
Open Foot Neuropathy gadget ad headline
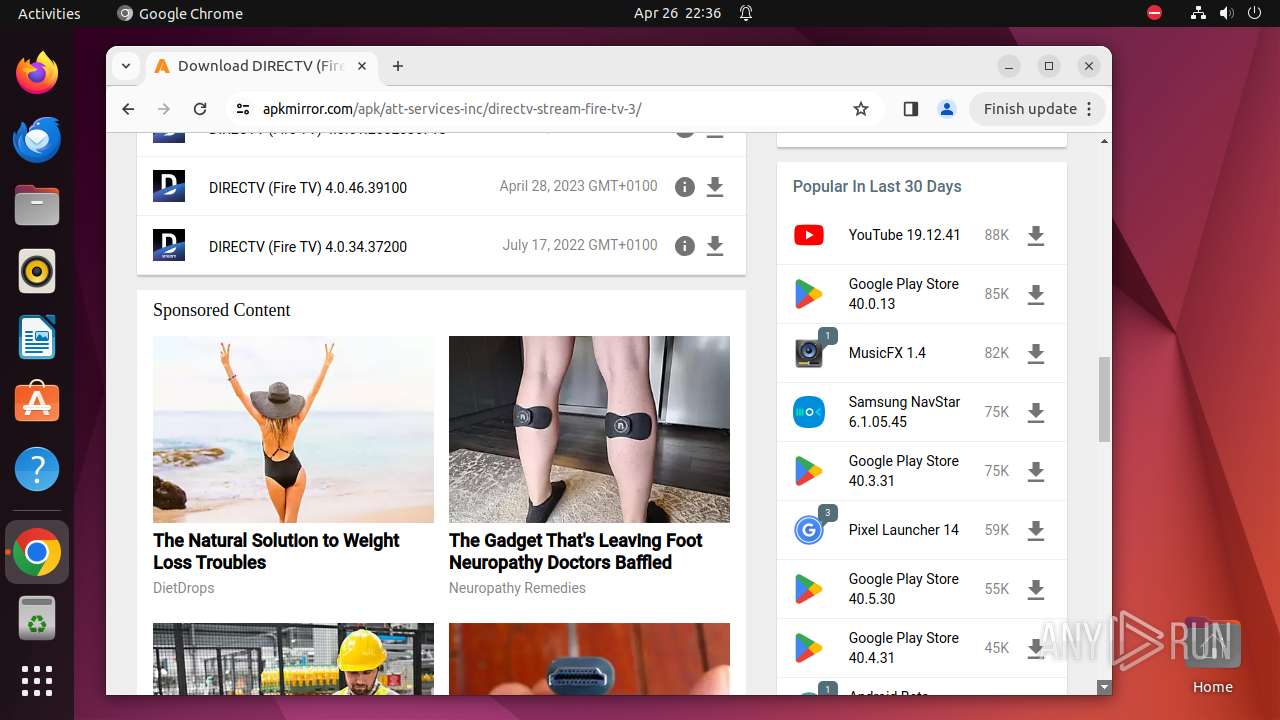[x=575, y=551]
